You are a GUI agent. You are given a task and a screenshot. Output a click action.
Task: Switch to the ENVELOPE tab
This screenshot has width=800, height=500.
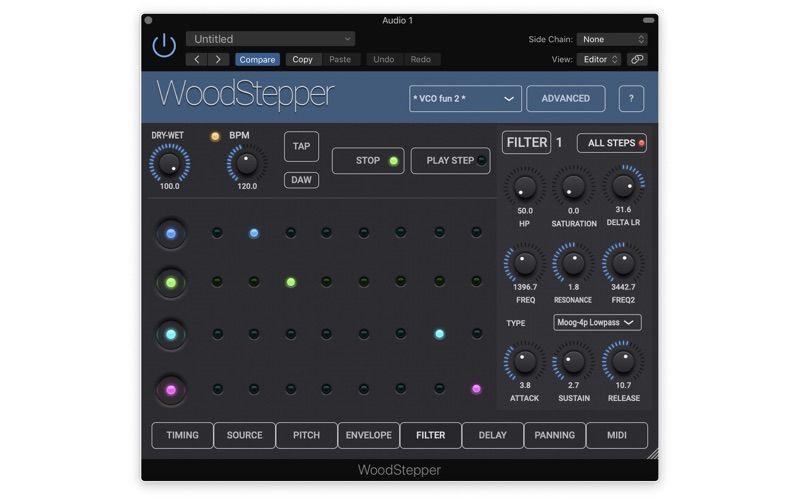368,435
